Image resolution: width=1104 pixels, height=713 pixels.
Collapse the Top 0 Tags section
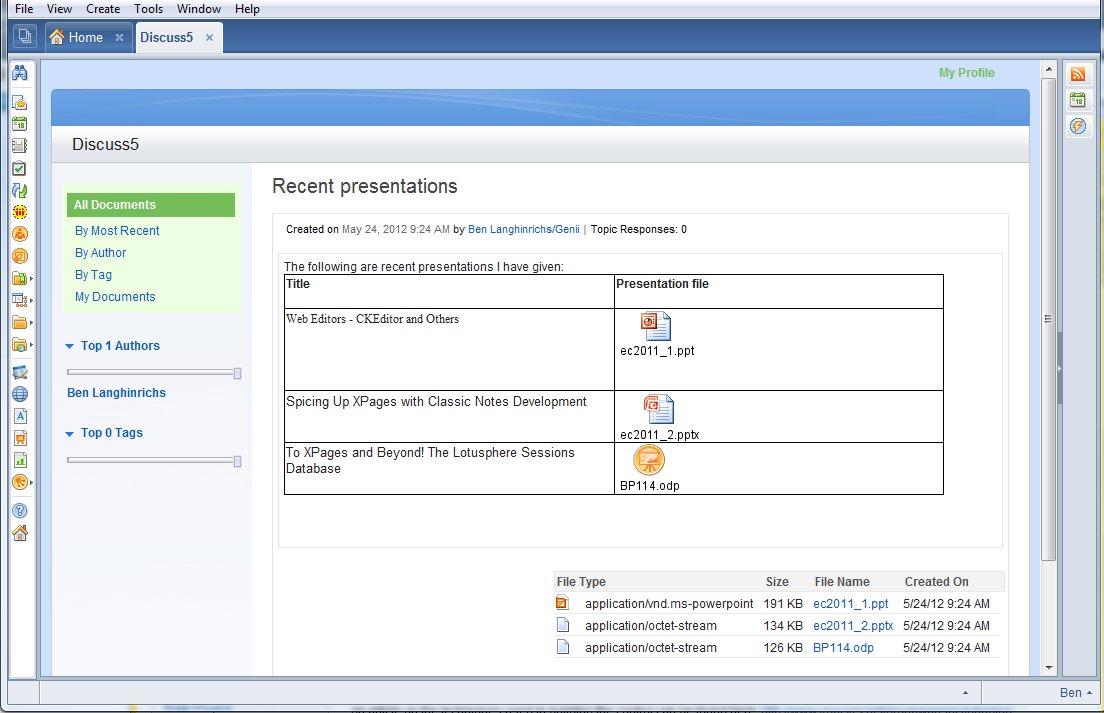[x=69, y=433]
